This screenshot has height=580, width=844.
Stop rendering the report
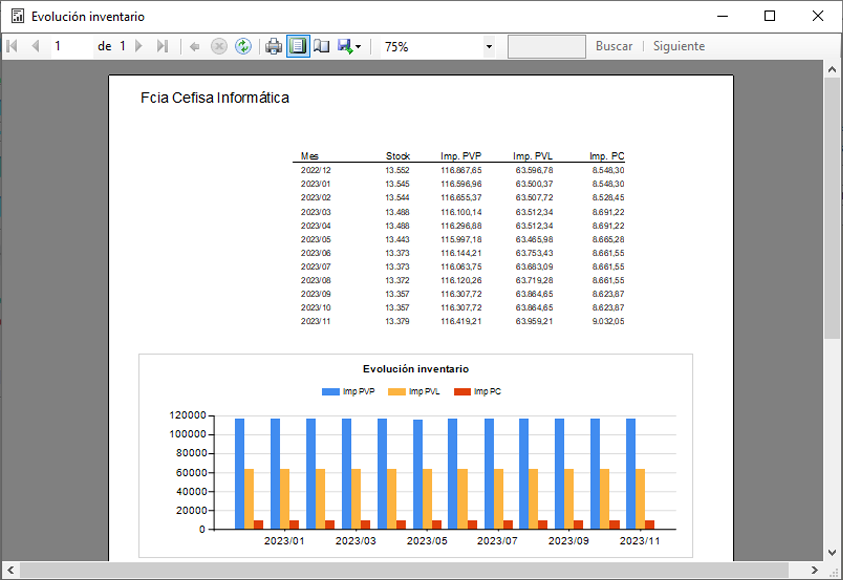pyautogui.click(x=219, y=47)
